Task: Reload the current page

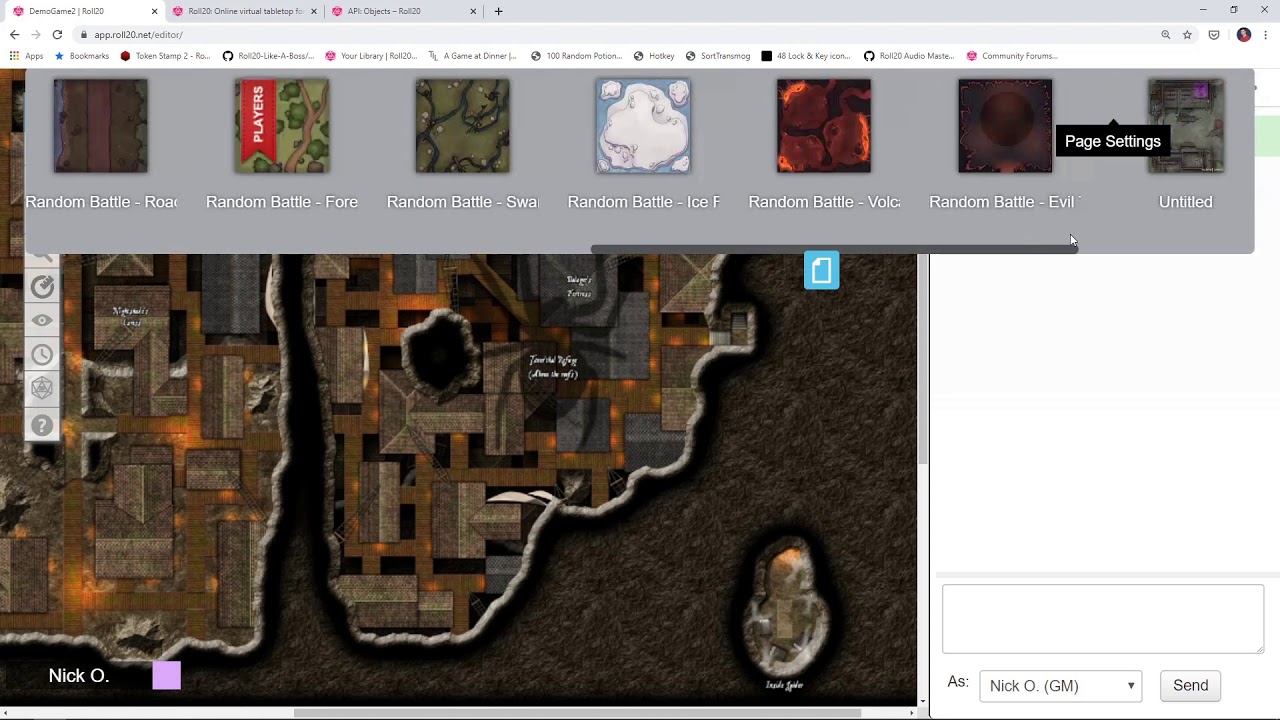Action: 57,34
